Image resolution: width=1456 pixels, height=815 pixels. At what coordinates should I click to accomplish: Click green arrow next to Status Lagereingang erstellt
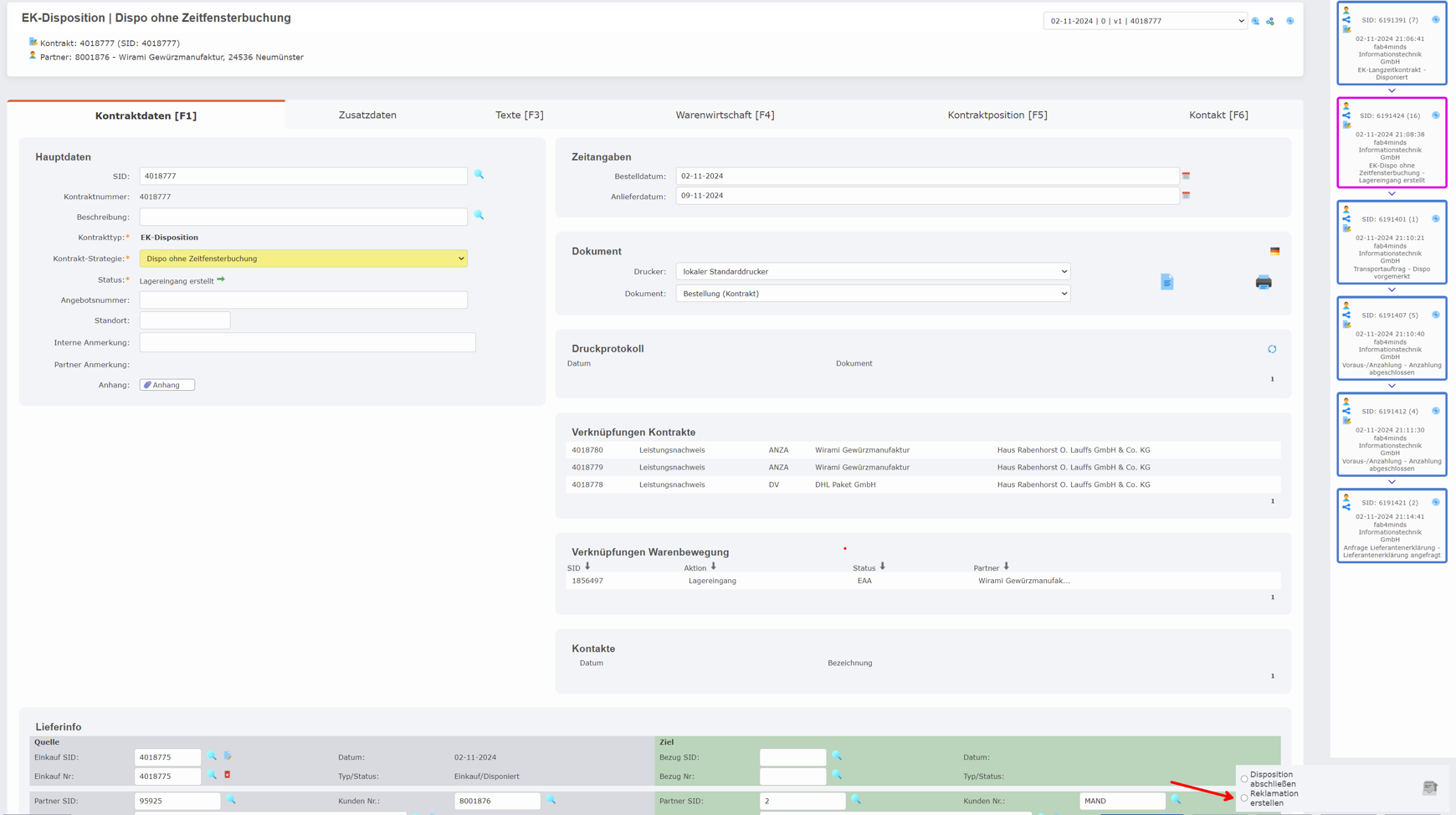click(221, 279)
